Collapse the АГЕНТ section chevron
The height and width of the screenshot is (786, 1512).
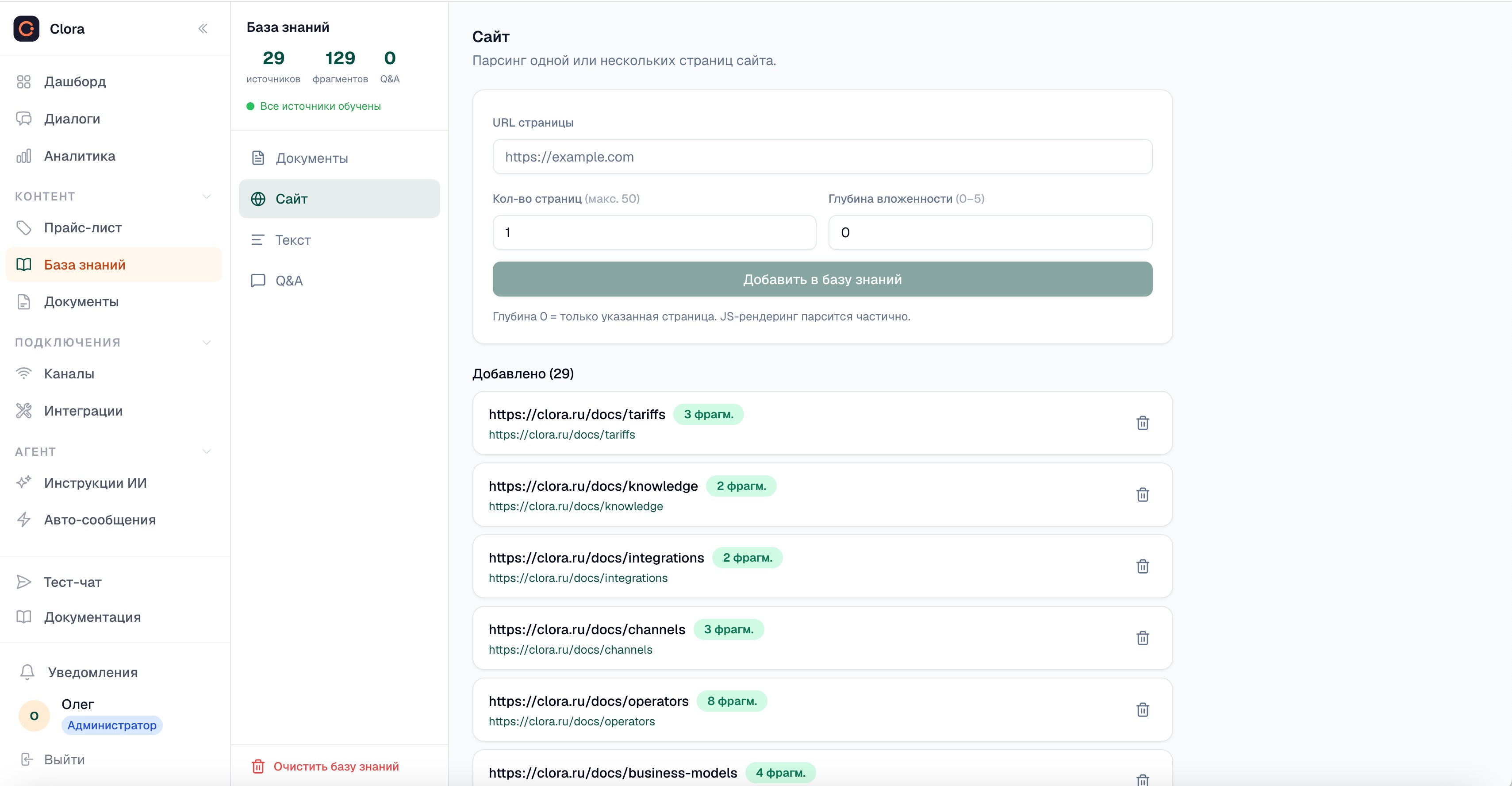pyautogui.click(x=206, y=452)
